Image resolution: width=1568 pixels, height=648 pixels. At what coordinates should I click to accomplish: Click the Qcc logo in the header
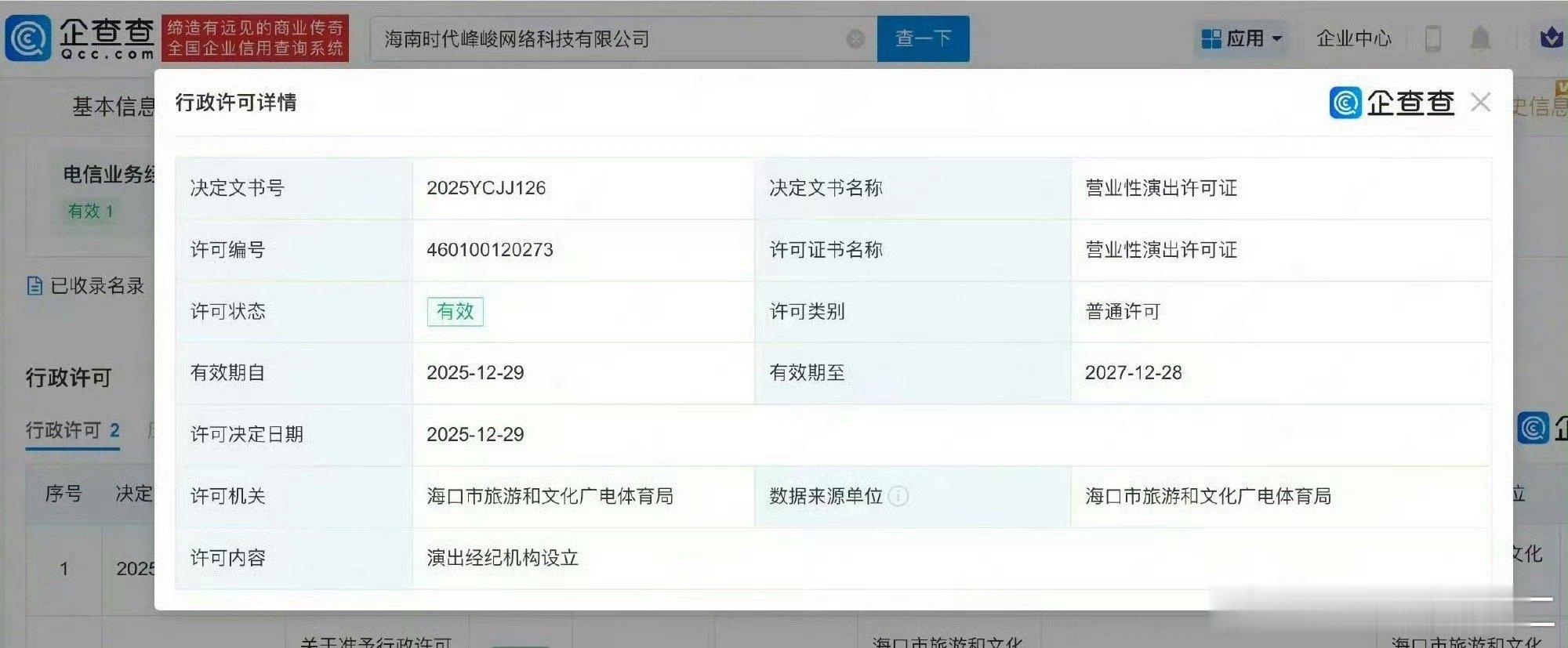(80, 38)
